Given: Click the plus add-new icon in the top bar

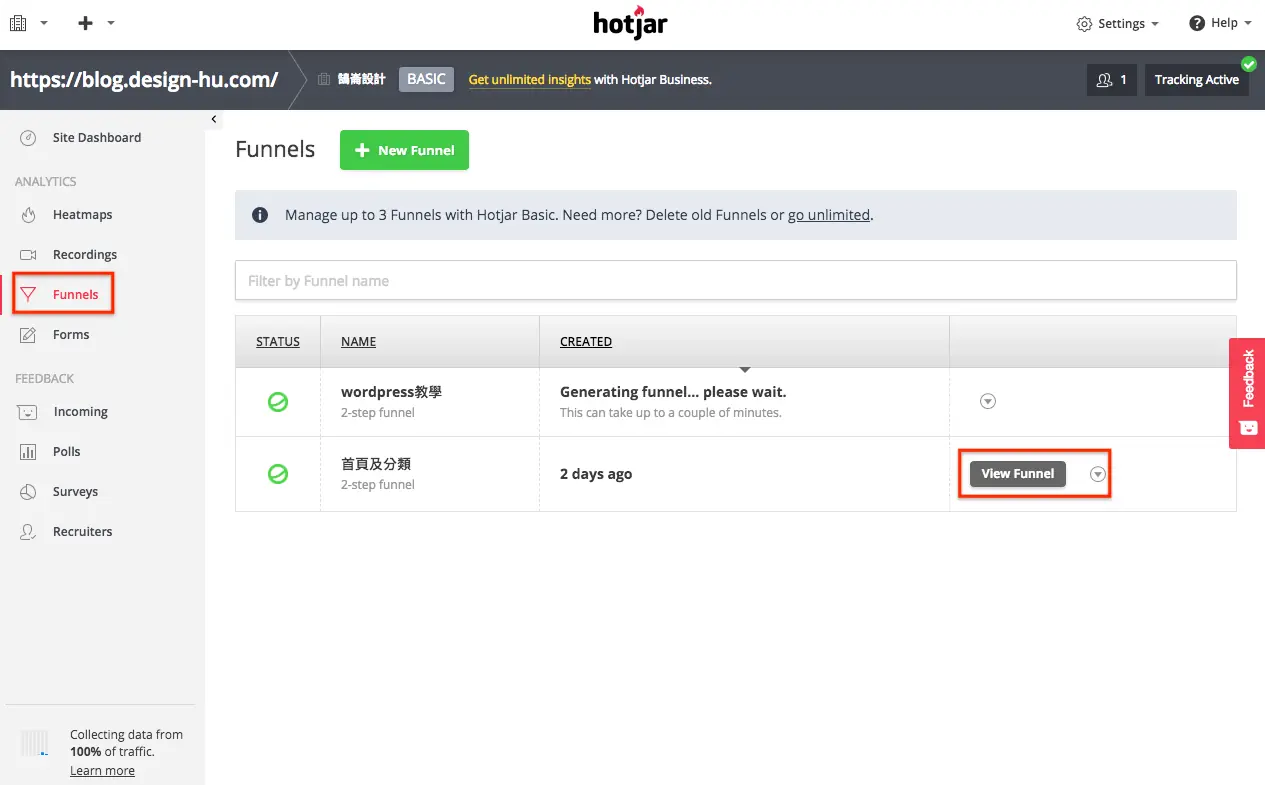Looking at the screenshot, I should tap(85, 23).
